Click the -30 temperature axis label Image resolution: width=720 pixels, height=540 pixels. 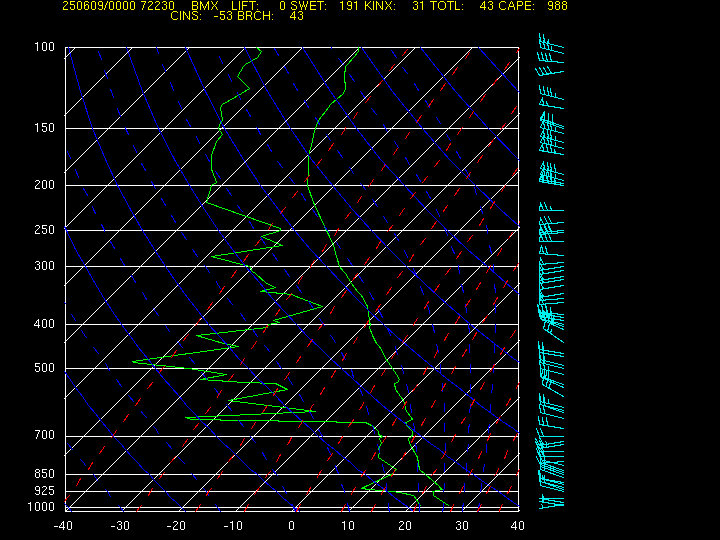(120, 526)
